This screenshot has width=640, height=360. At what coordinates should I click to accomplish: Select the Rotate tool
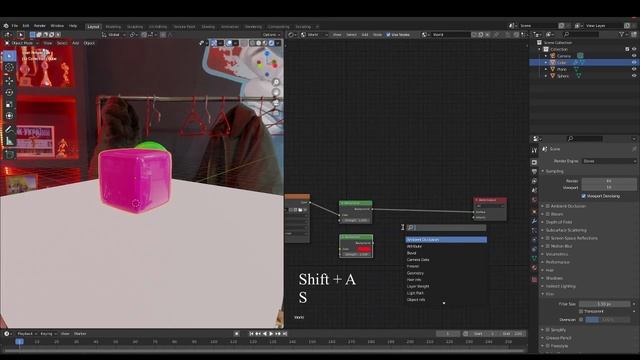point(9,93)
